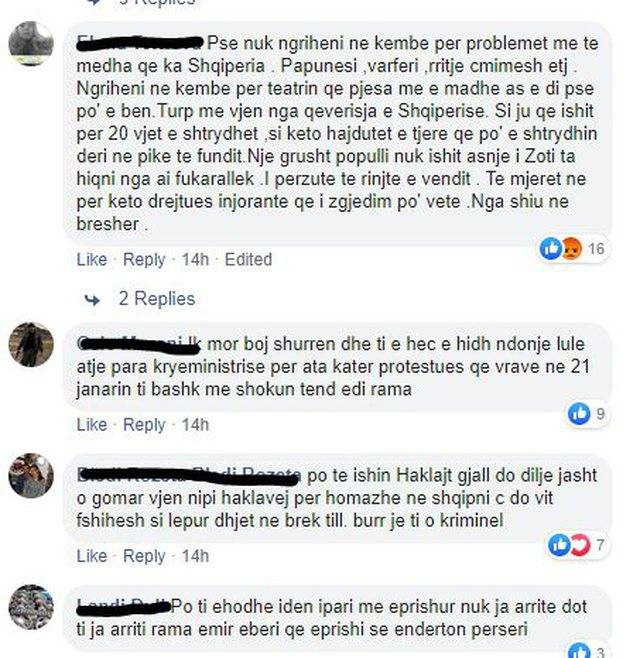Click the thumbs-up reaction icon with 16 reactions
Screen dimensions: 640x658
coord(550,248)
